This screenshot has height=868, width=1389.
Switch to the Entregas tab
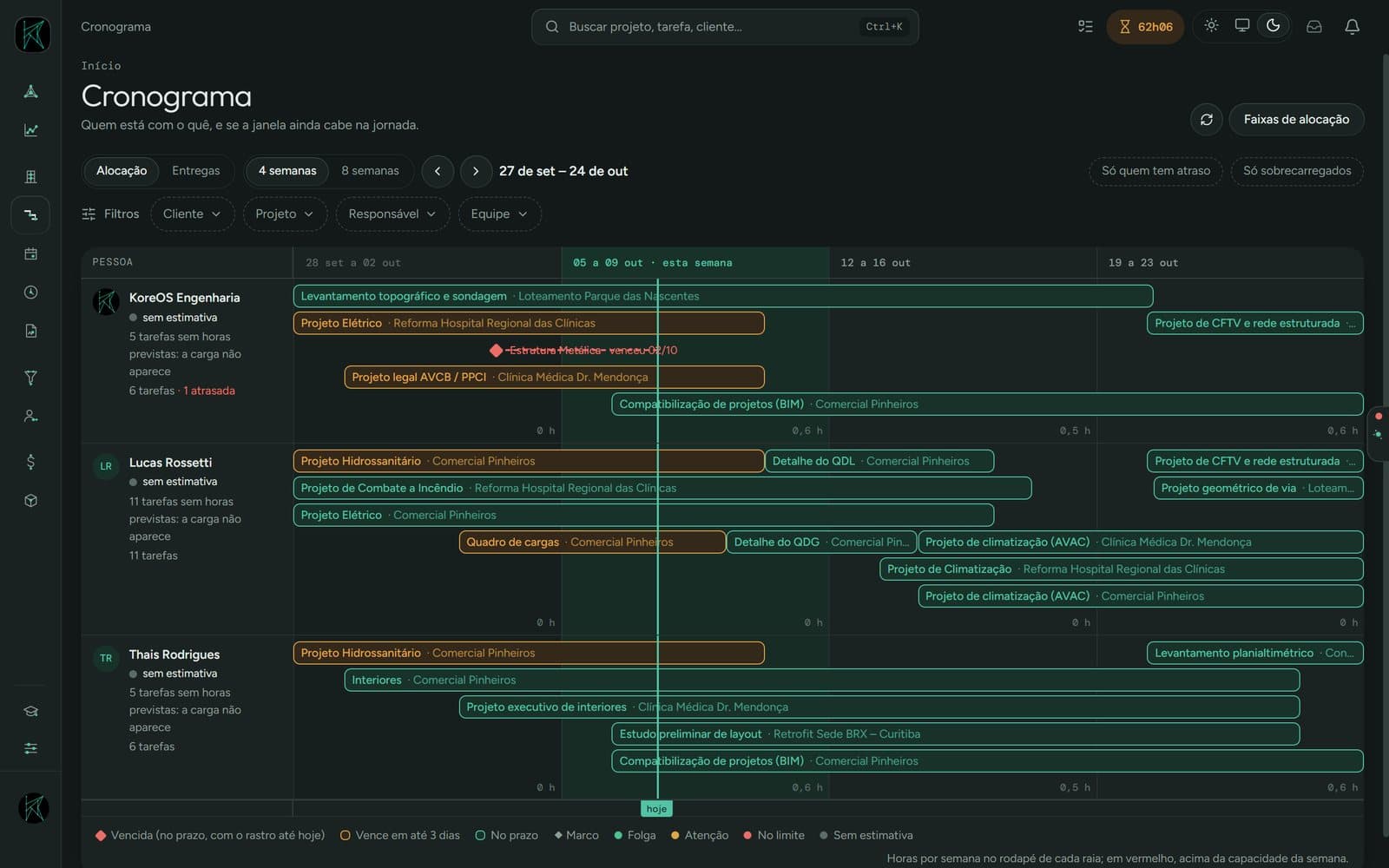pyautogui.click(x=196, y=171)
